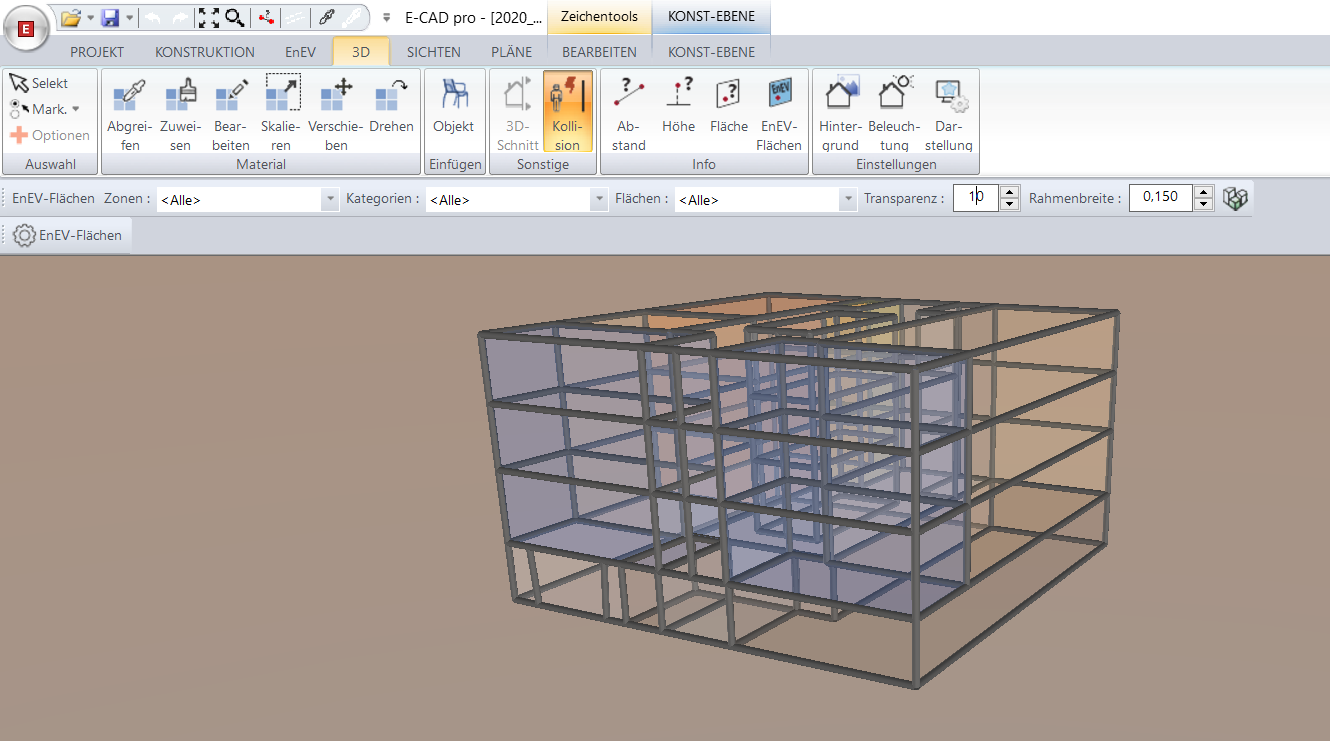
Task: Open the Zuweisen material tool
Action: pos(182,110)
